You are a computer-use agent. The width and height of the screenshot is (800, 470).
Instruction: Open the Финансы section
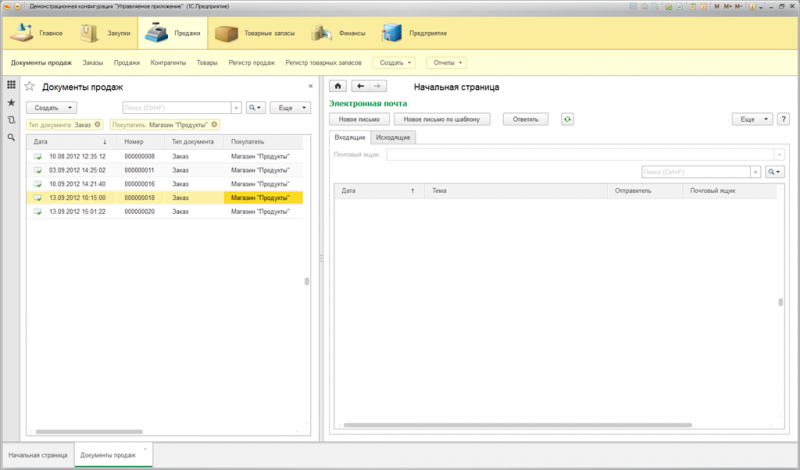(x=338, y=33)
